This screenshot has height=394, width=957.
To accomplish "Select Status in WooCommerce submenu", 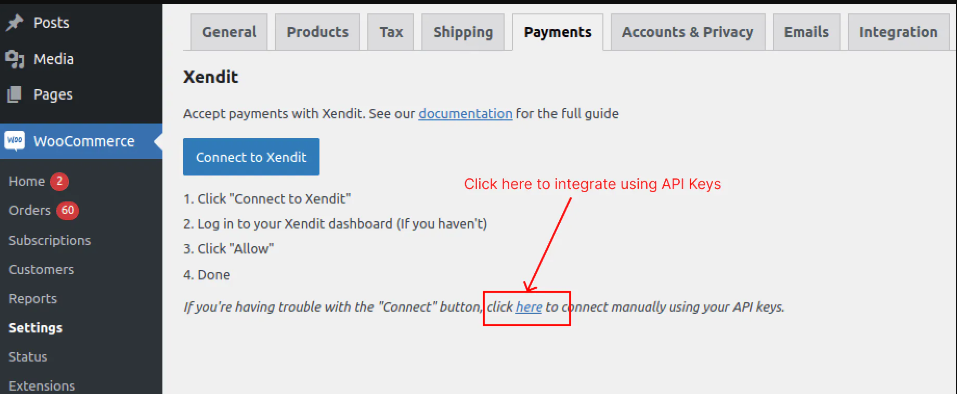I will point(27,357).
